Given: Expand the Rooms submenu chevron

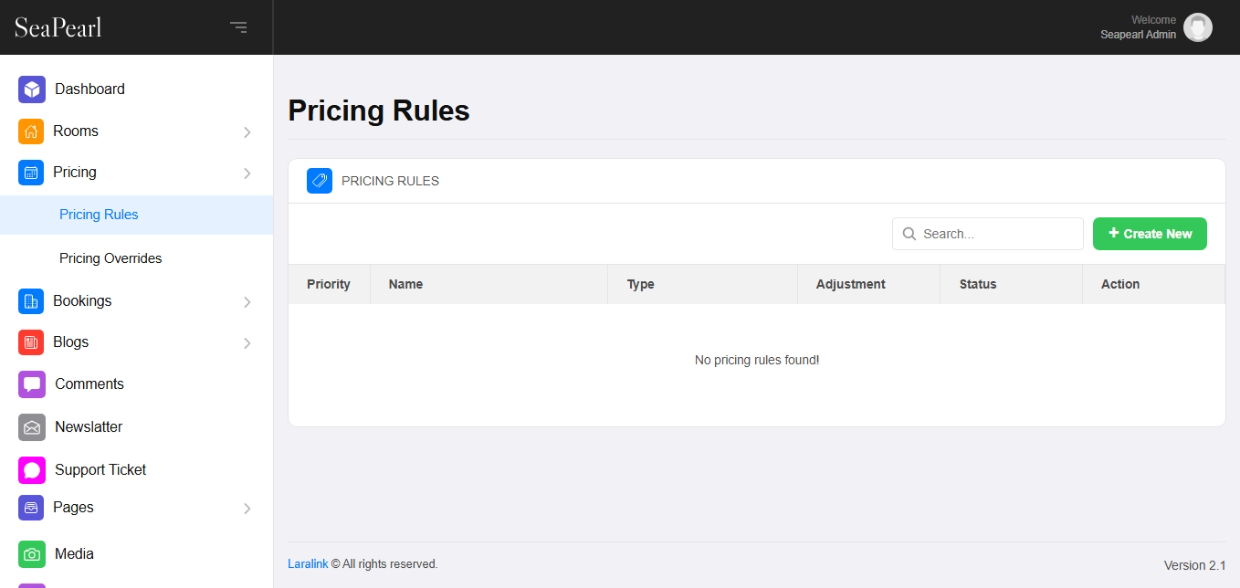Looking at the screenshot, I should [x=247, y=132].
